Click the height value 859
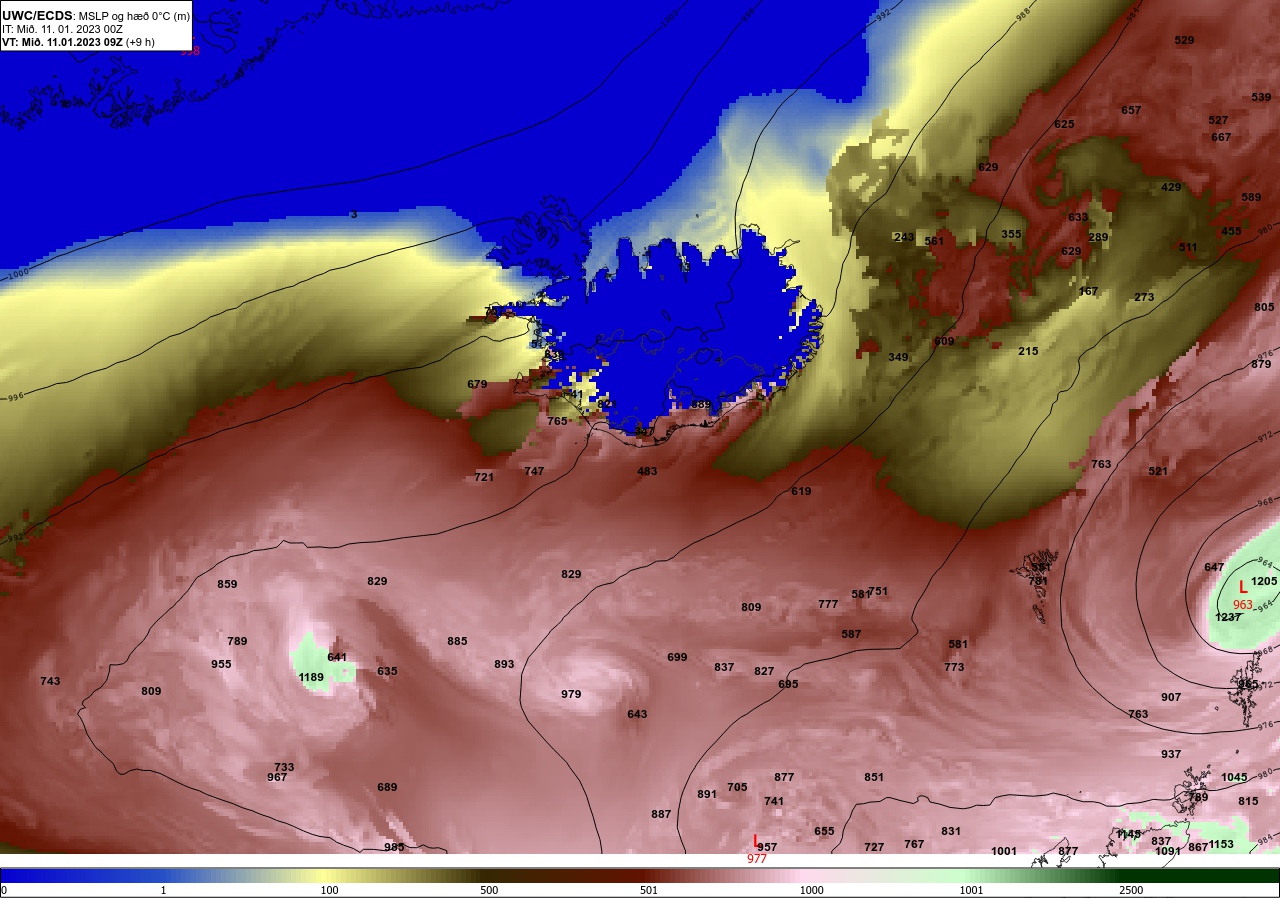Image resolution: width=1280 pixels, height=898 pixels. (x=227, y=584)
